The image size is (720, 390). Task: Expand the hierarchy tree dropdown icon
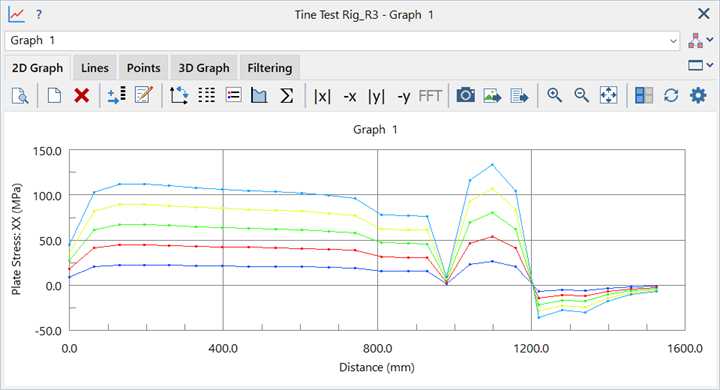tap(700, 40)
